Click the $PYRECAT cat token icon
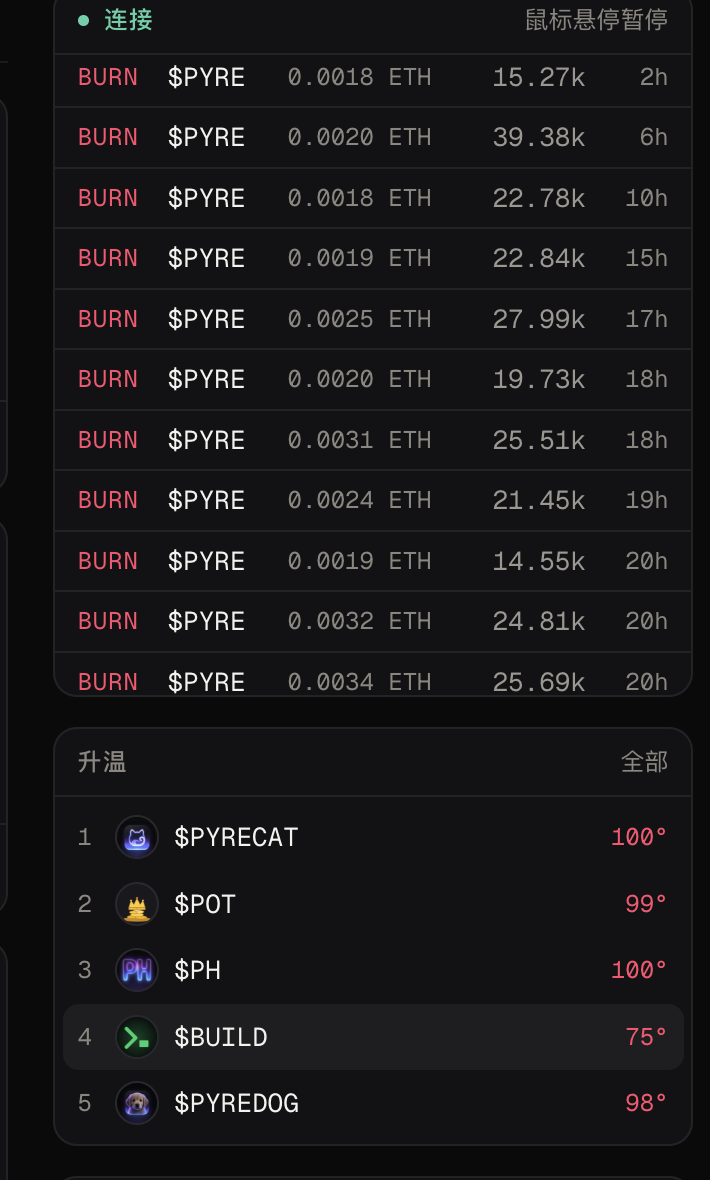The width and height of the screenshot is (710, 1180). coord(137,837)
